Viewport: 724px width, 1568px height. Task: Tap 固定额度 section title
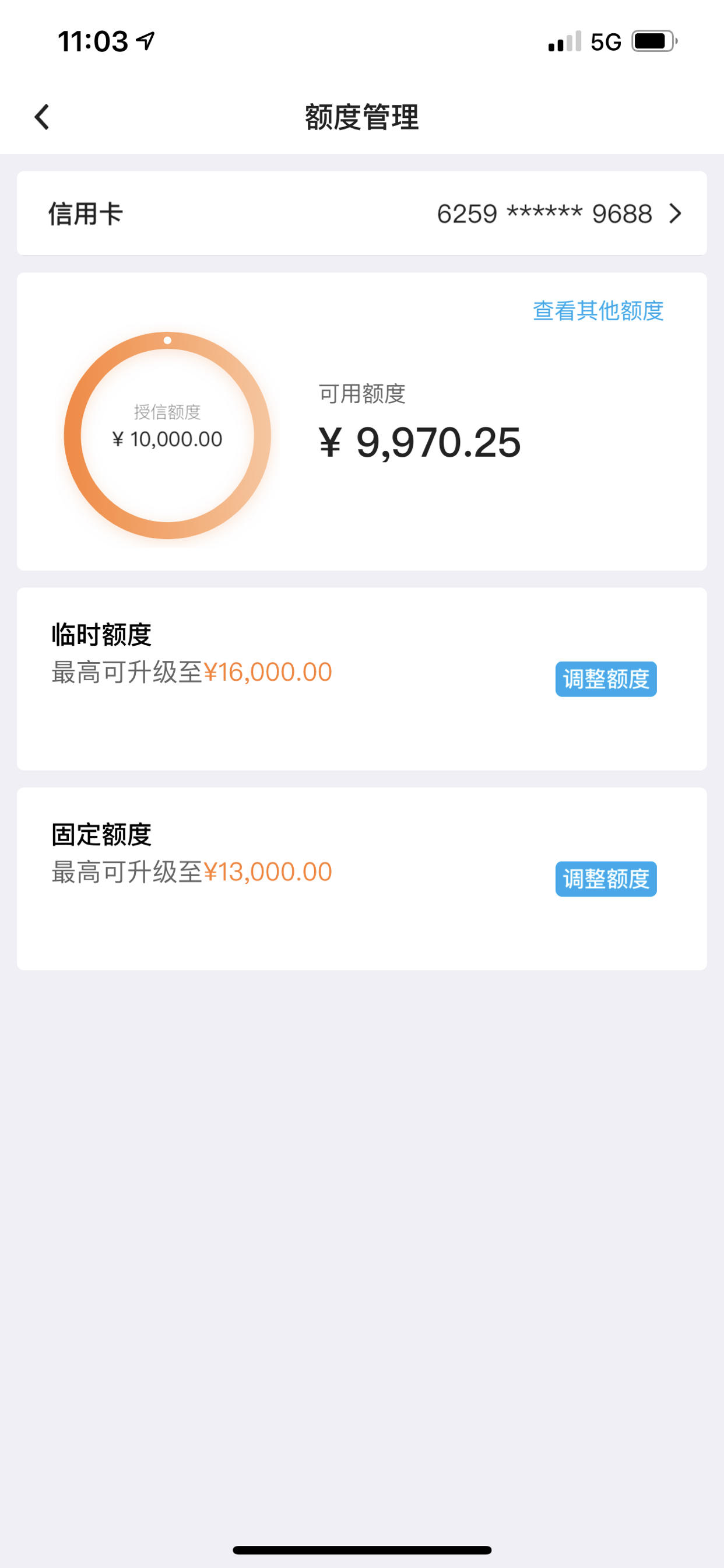[101, 834]
